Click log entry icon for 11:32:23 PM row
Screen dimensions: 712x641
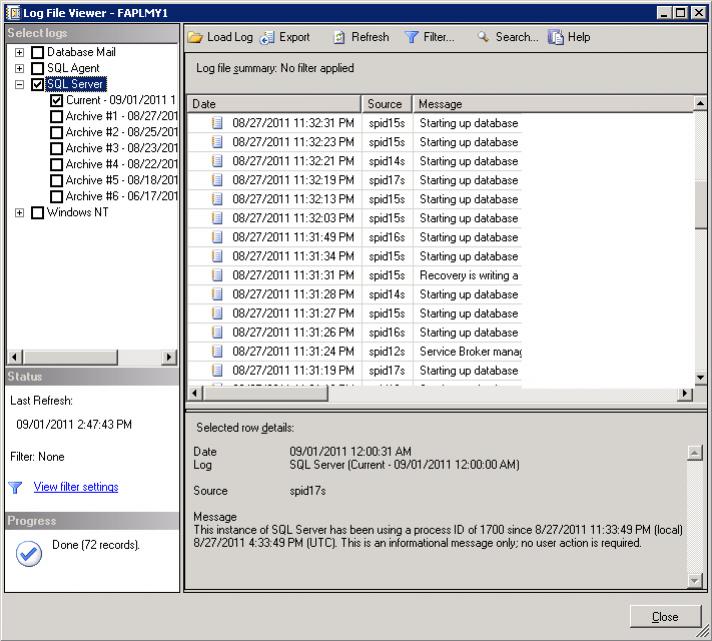pyautogui.click(x=218, y=142)
